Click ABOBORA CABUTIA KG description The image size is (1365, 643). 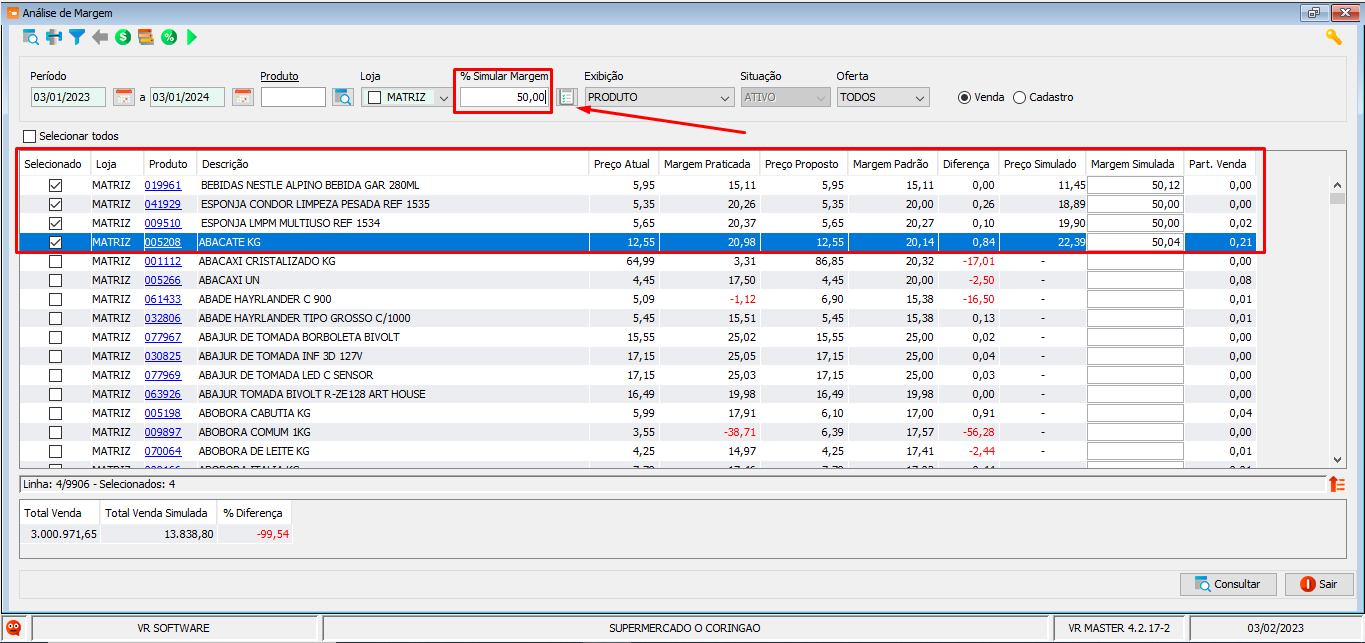255,413
